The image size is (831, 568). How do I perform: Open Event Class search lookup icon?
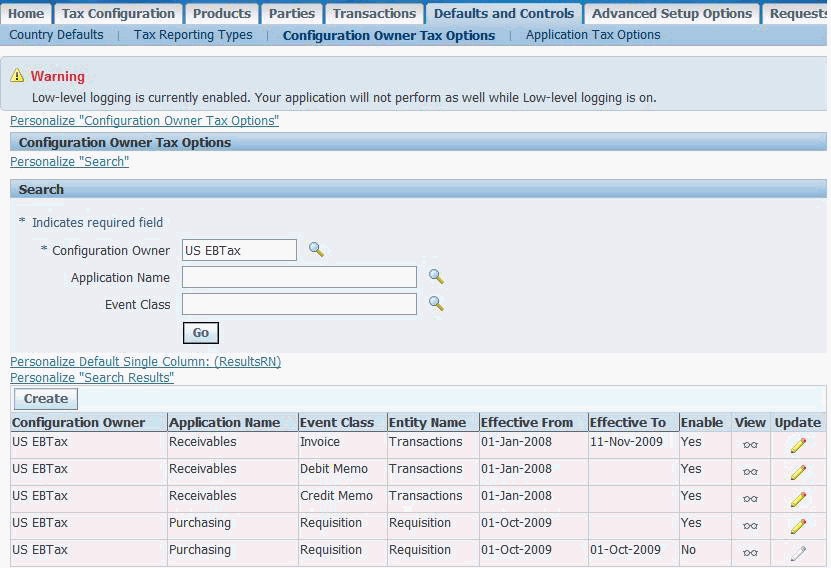(x=436, y=304)
